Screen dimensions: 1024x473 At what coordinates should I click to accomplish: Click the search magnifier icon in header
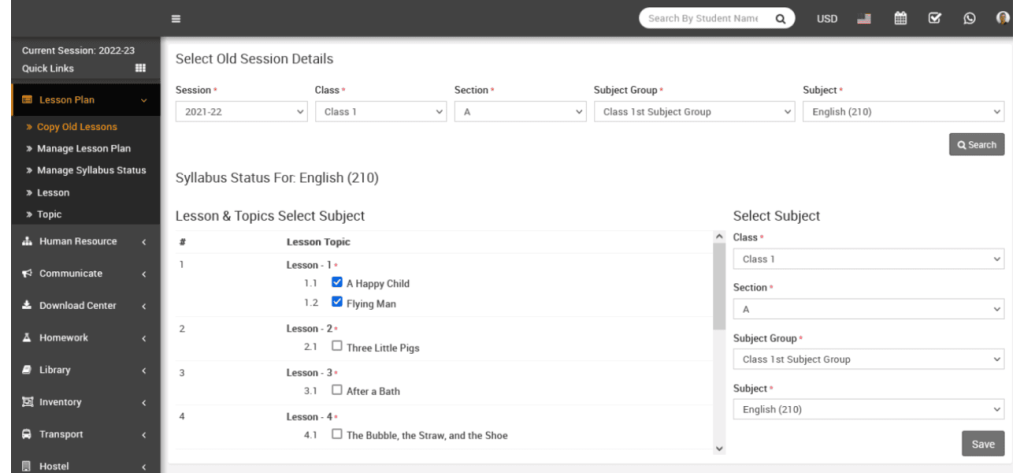click(x=780, y=18)
